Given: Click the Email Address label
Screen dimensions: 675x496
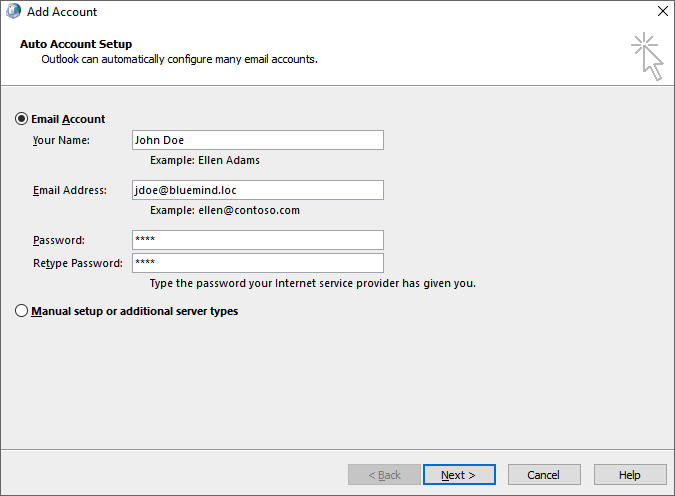Looking at the screenshot, I should (69, 190).
